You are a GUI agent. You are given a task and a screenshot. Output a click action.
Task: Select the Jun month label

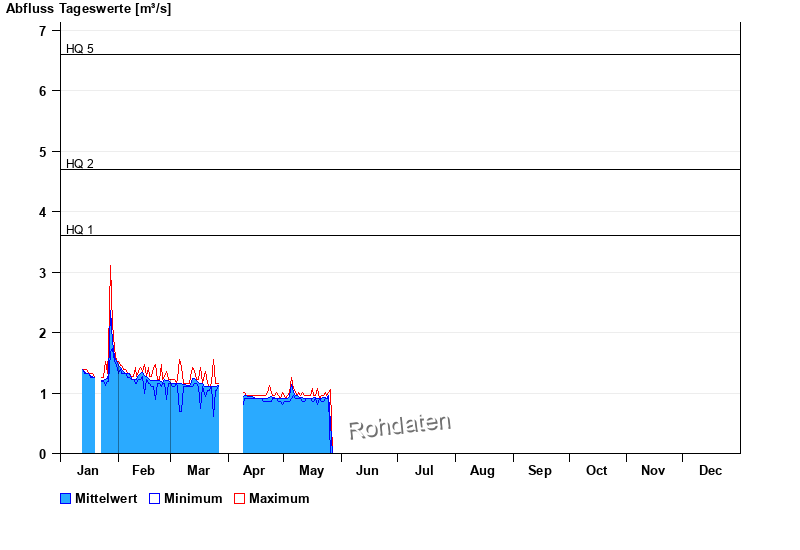coord(367,470)
